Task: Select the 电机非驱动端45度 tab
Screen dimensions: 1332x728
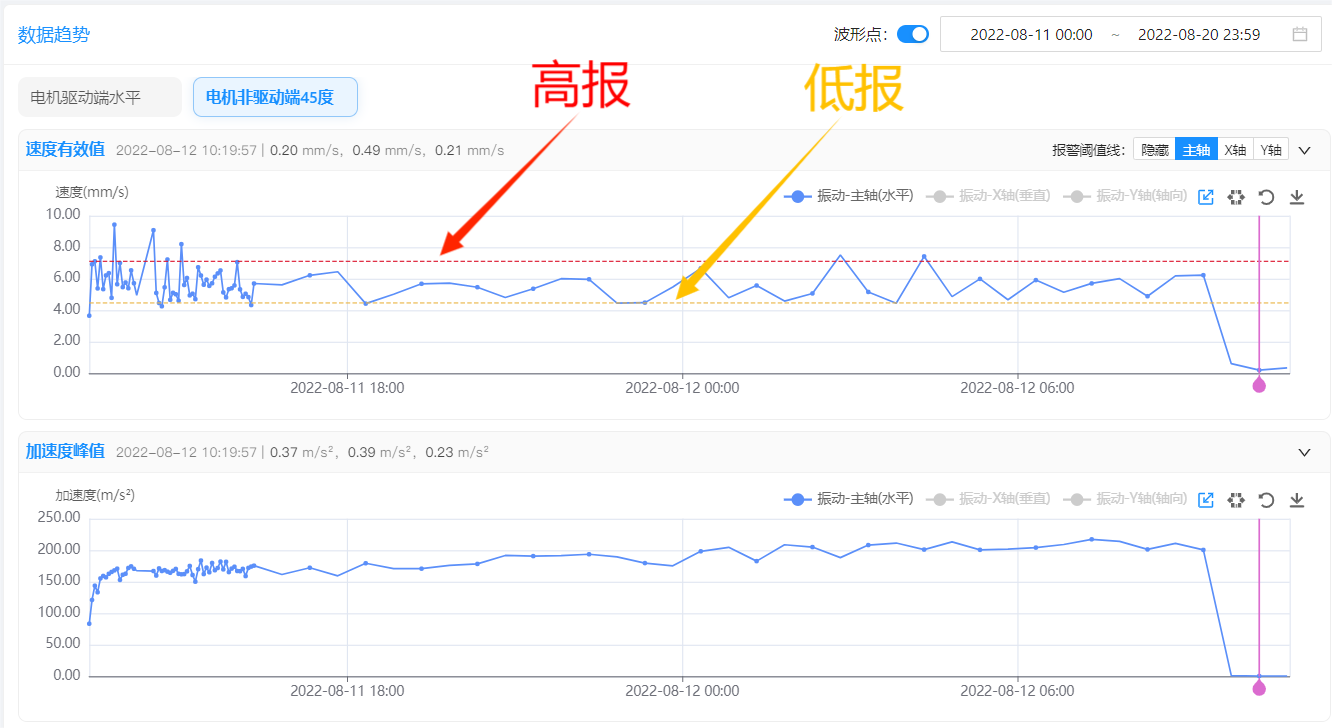Action: (x=275, y=96)
